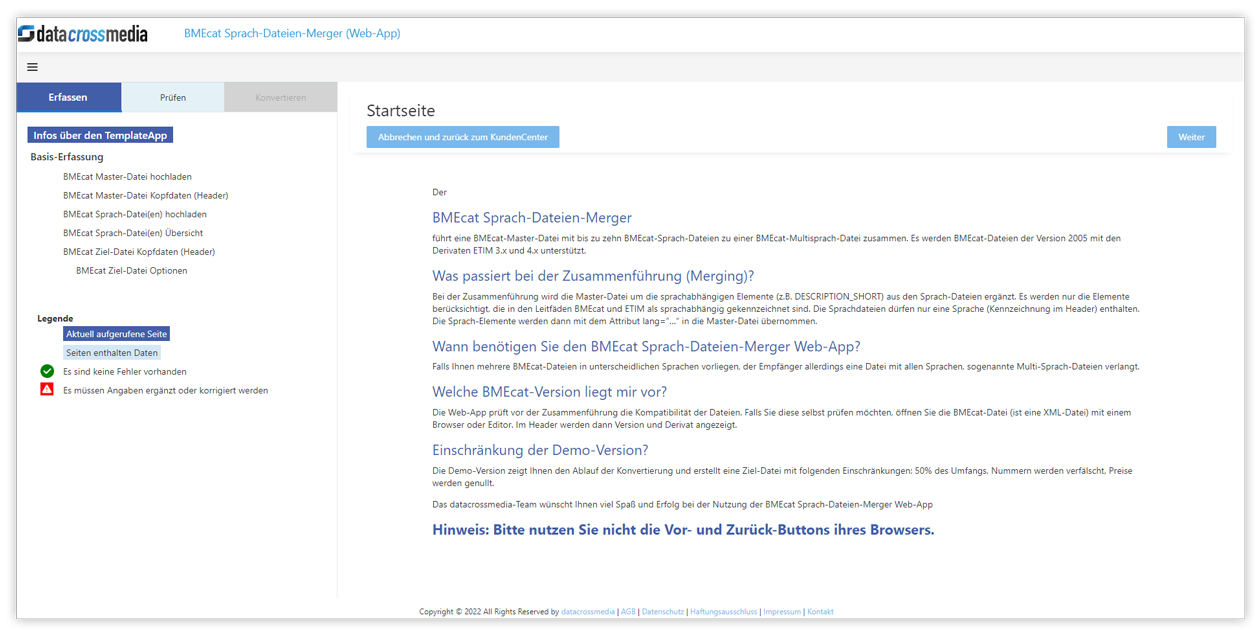Open the Impressum footer link
The width and height of the screenshot is (1260, 636).
point(782,612)
